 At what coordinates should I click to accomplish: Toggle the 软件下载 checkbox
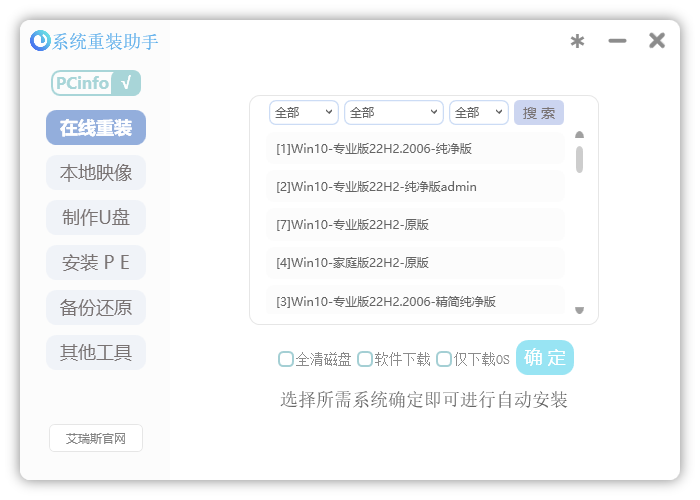coord(365,359)
